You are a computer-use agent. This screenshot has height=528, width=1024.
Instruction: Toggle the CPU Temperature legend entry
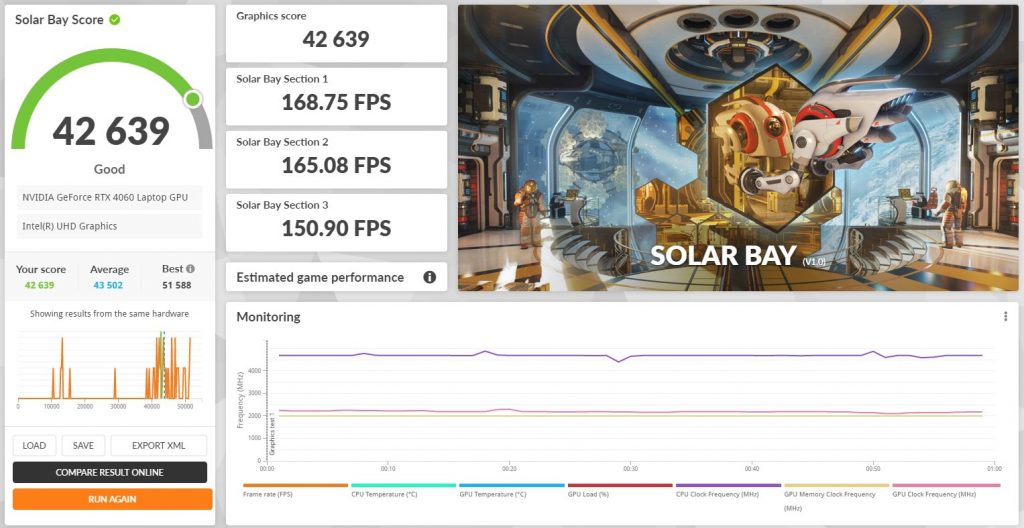pyautogui.click(x=403, y=491)
